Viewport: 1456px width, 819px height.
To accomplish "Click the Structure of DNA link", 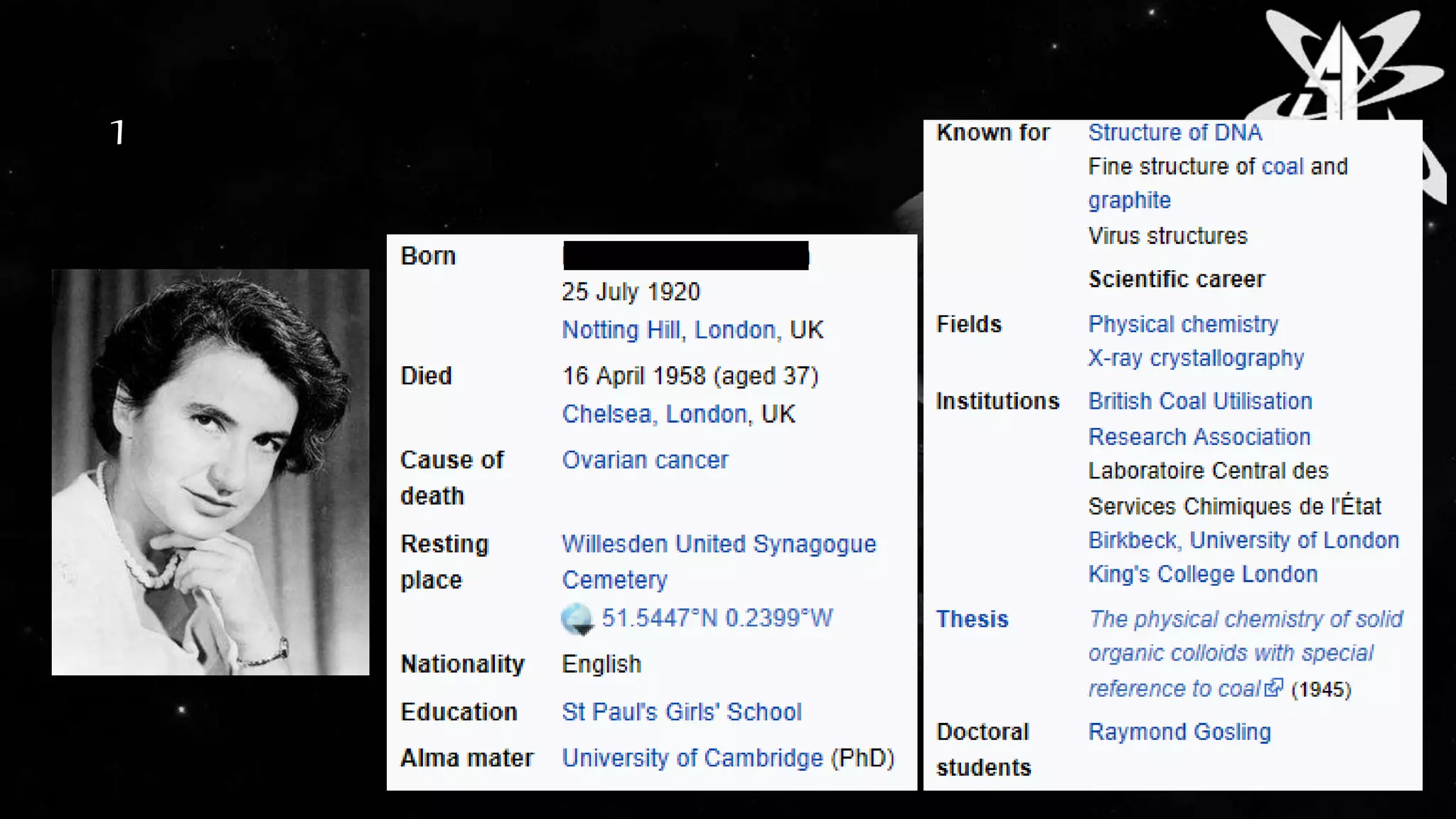I will tap(1175, 132).
